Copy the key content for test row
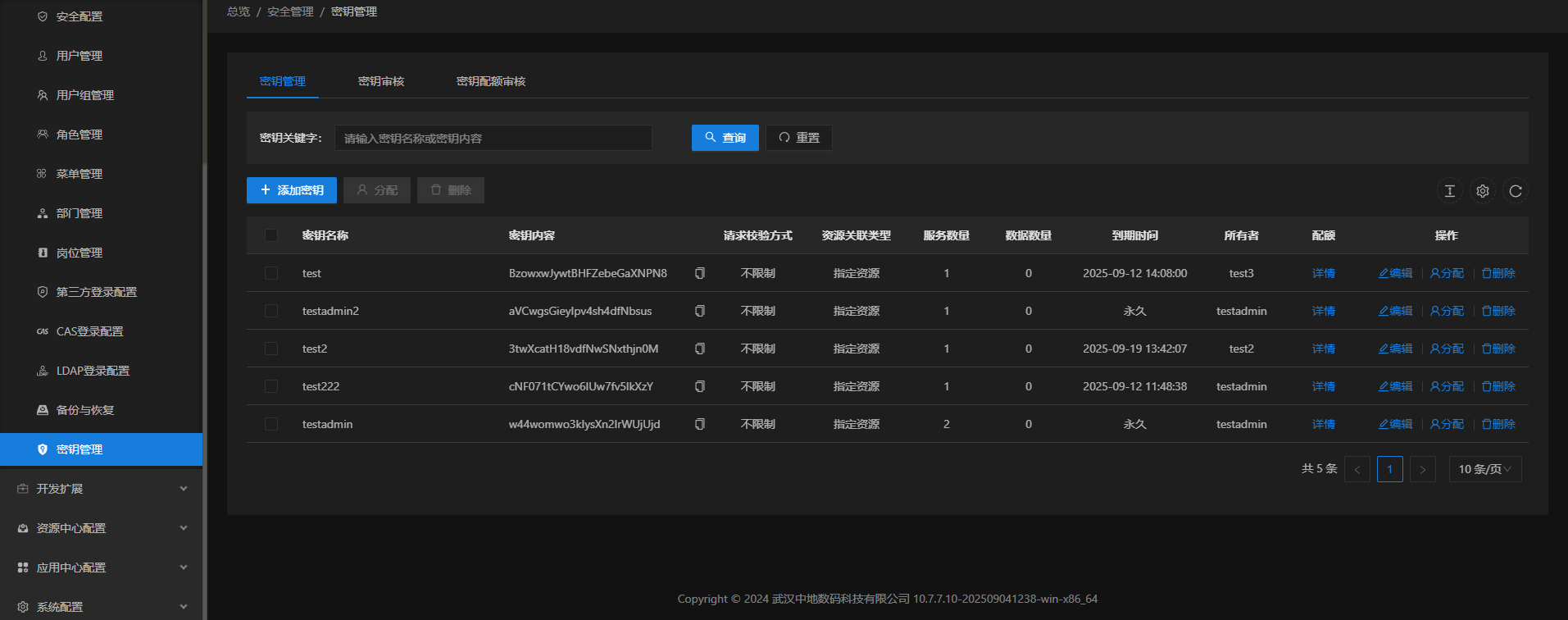1568x620 pixels. pos(700,273)
